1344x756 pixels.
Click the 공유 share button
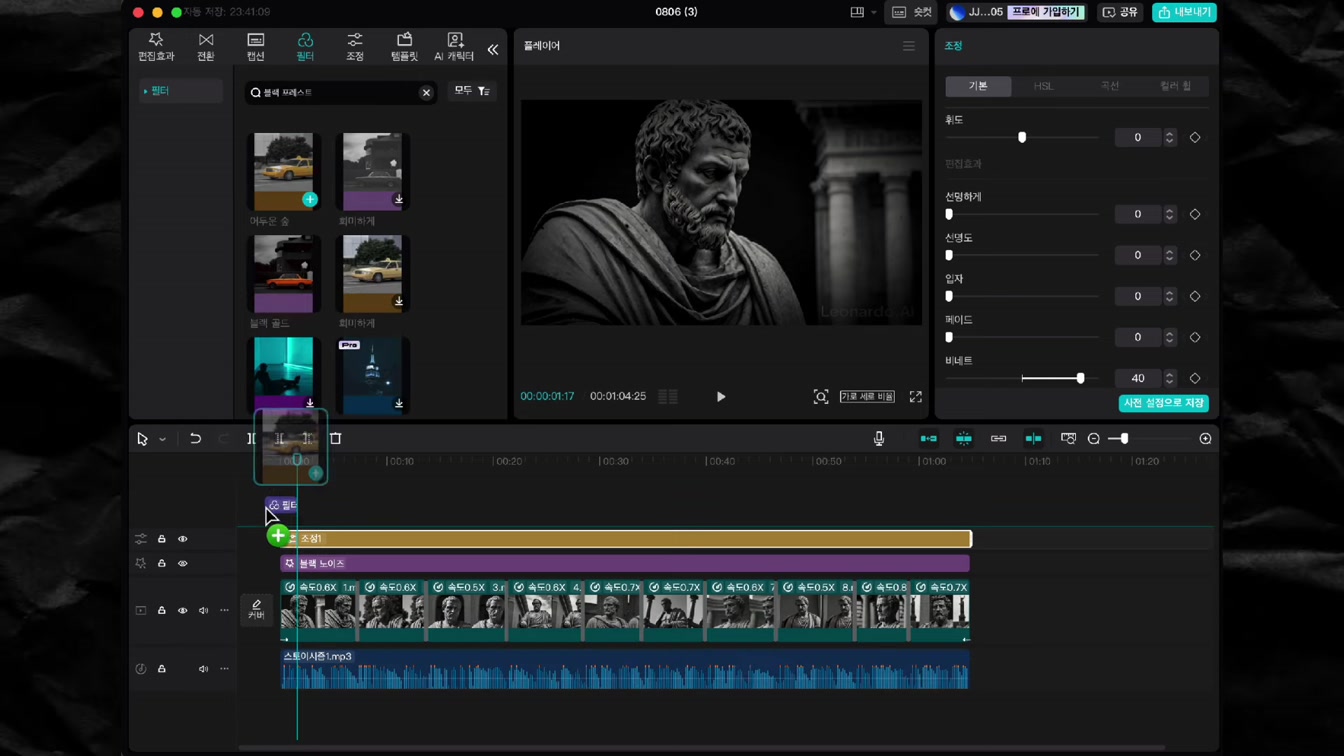[1120, 12]
